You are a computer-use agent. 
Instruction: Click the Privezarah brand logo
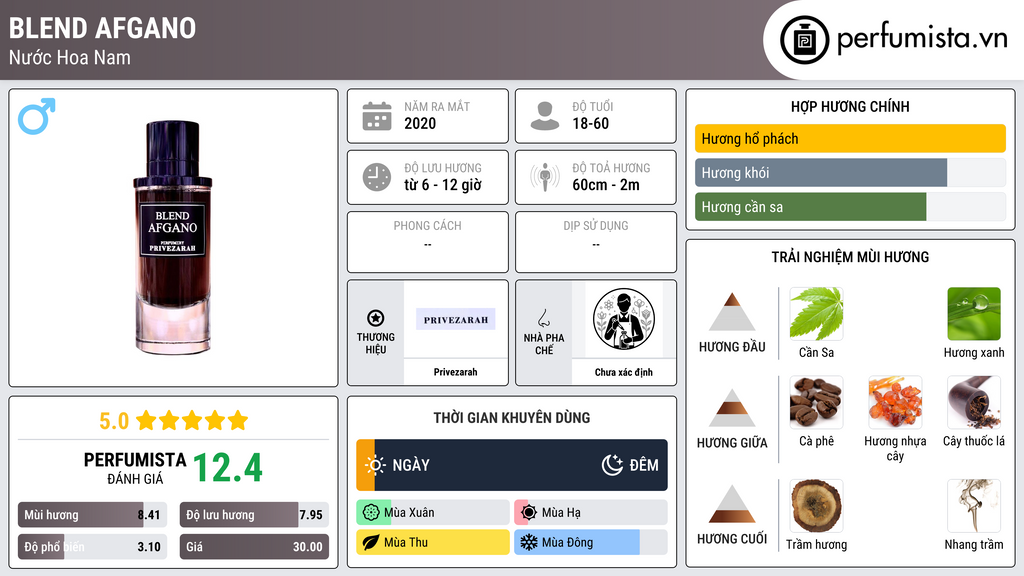456,319
